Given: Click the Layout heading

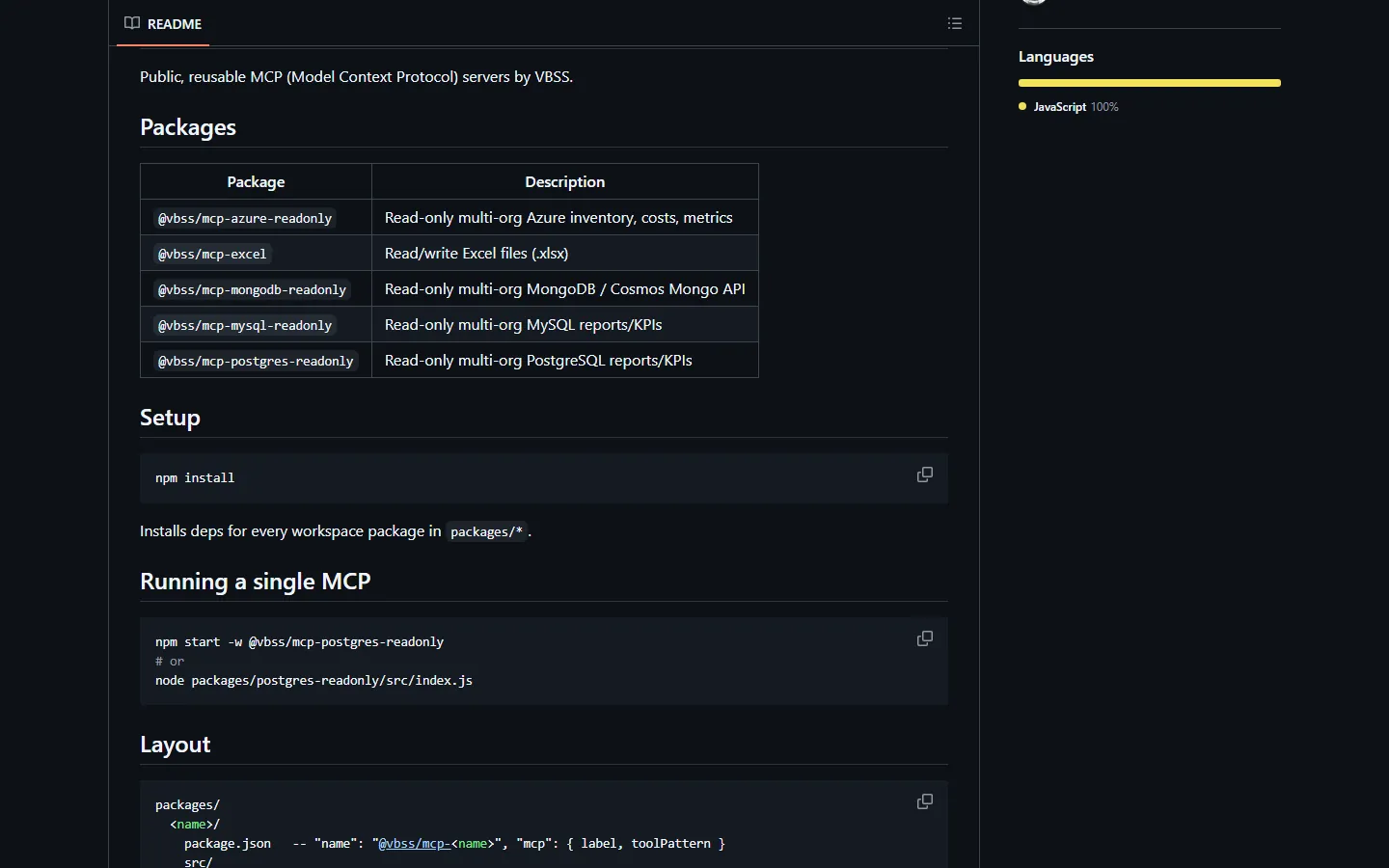Looking at the screenshot, I should tap(175, 745).
